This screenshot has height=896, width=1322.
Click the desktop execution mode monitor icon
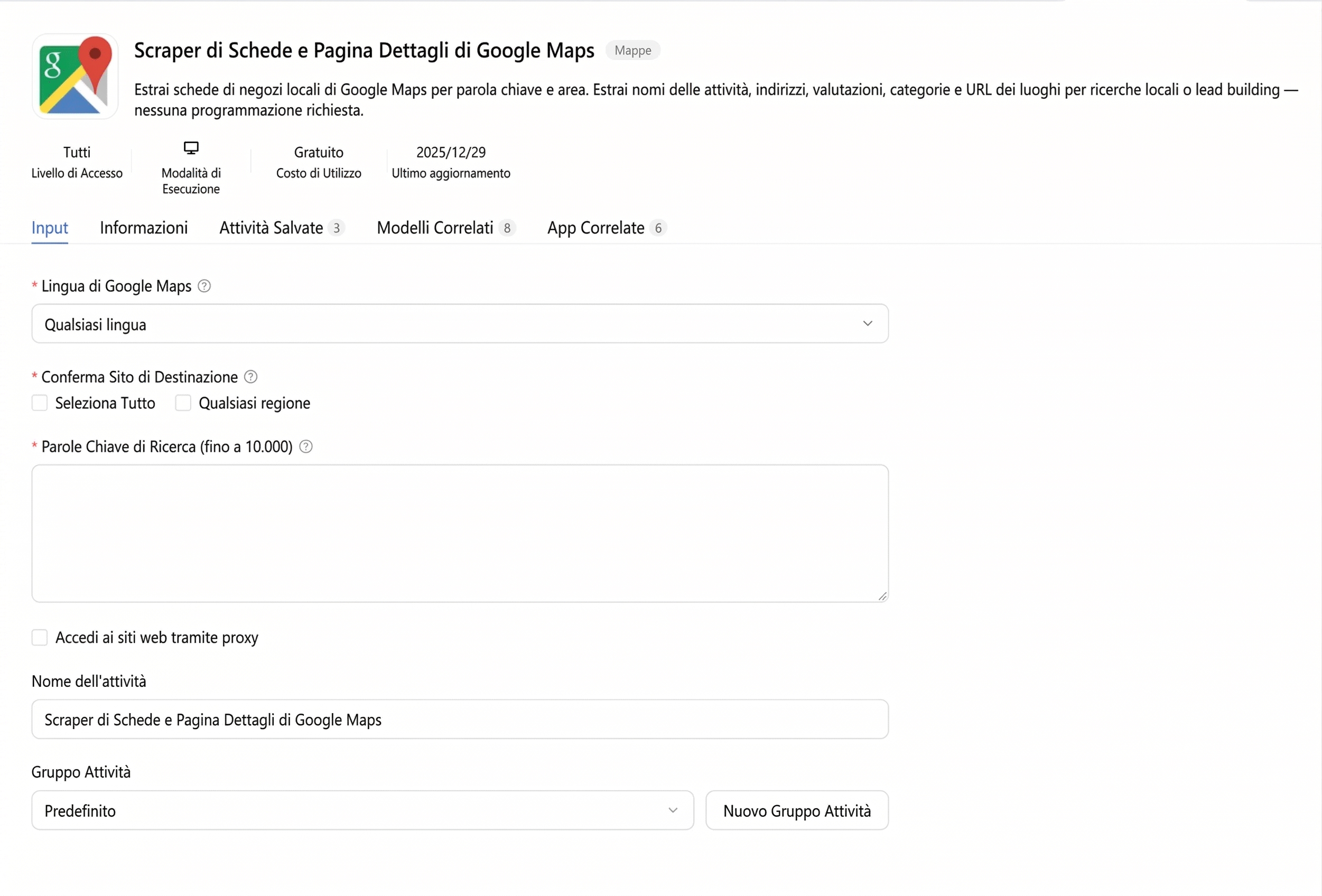tap(191, 148)
